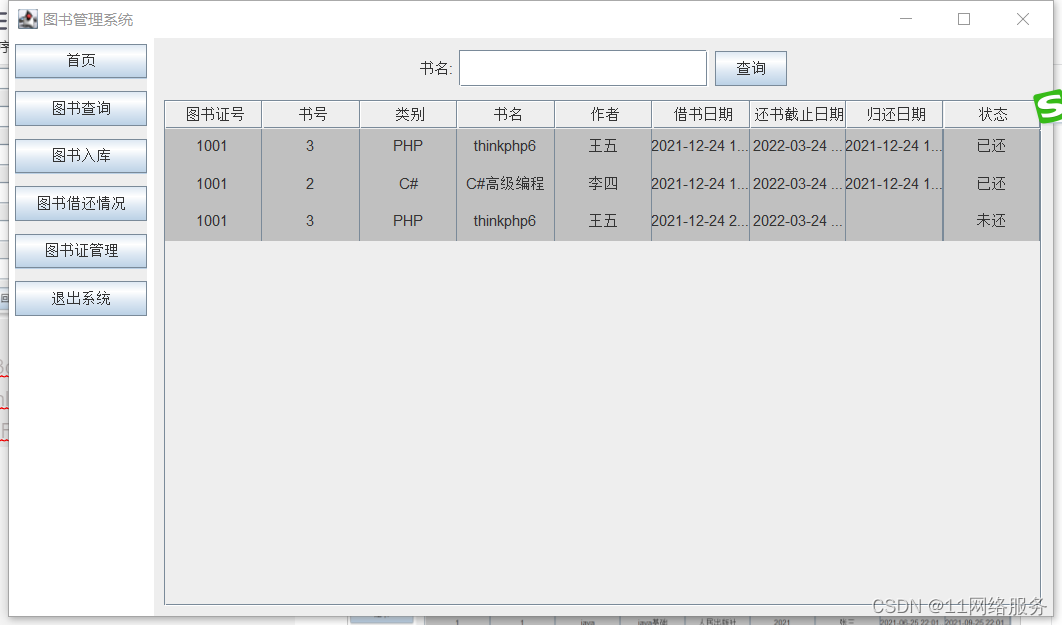Click 图书证号 1001 in the C# row
1062x625 pixels.
[213, 184]
